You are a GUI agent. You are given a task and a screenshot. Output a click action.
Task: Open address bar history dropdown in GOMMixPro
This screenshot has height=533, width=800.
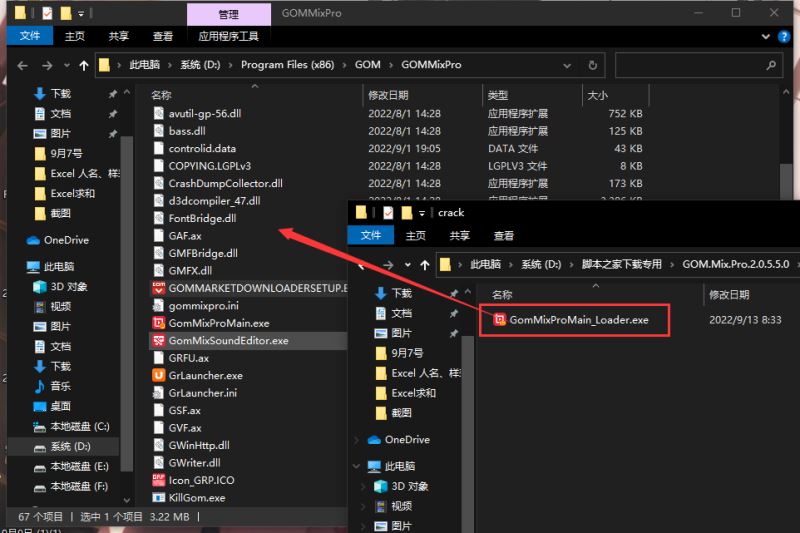coord(567,65)
